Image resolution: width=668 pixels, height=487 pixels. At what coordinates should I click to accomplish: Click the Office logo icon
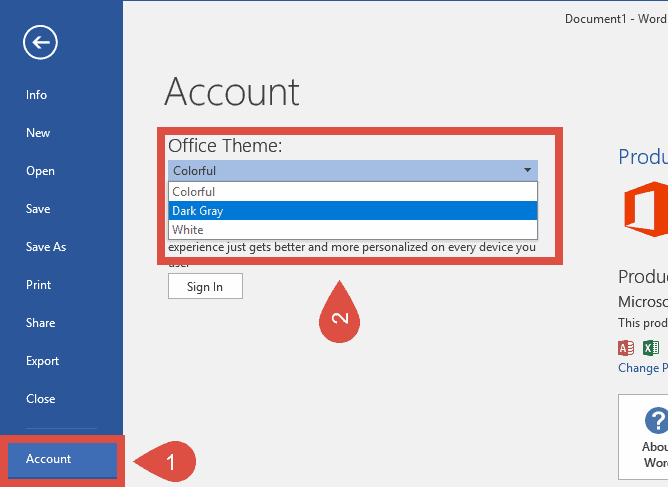(x=646, y=209)
